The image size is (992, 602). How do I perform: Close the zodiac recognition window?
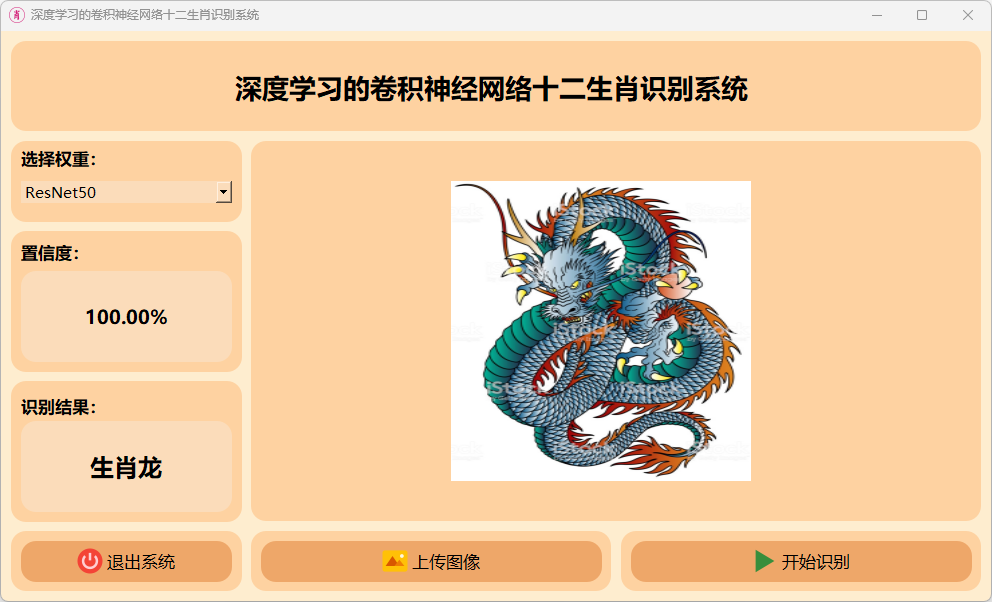(967, 15)
